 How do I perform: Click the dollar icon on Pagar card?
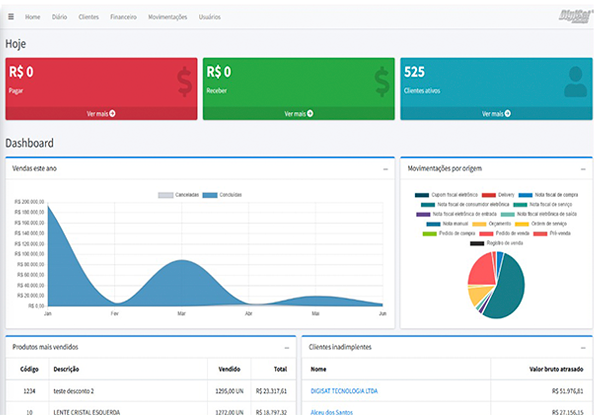tap(183, 81)
